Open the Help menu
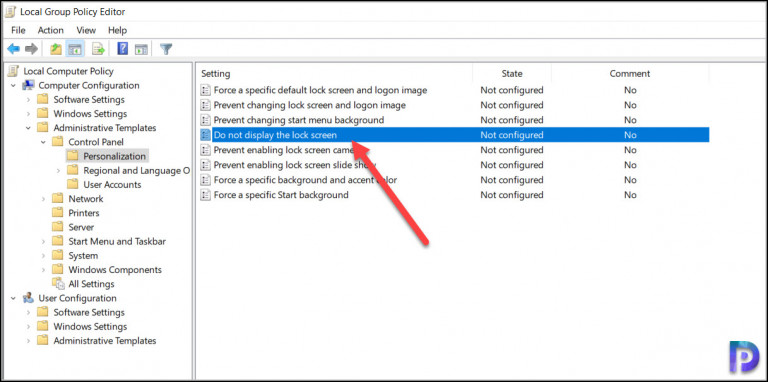Image resolution: width=768 pixels, height=382 pixels. point(118,30)
